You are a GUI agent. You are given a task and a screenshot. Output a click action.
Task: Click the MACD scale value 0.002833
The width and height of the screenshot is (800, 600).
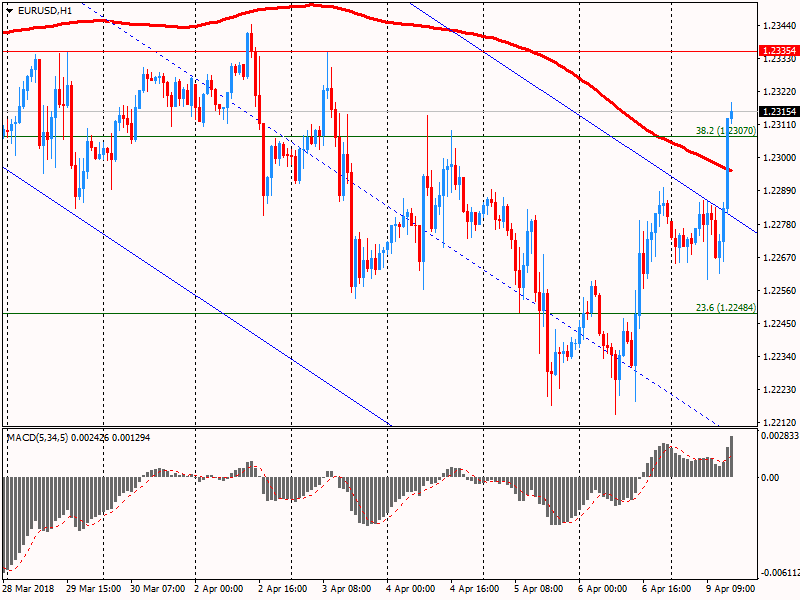pos(780,436)
